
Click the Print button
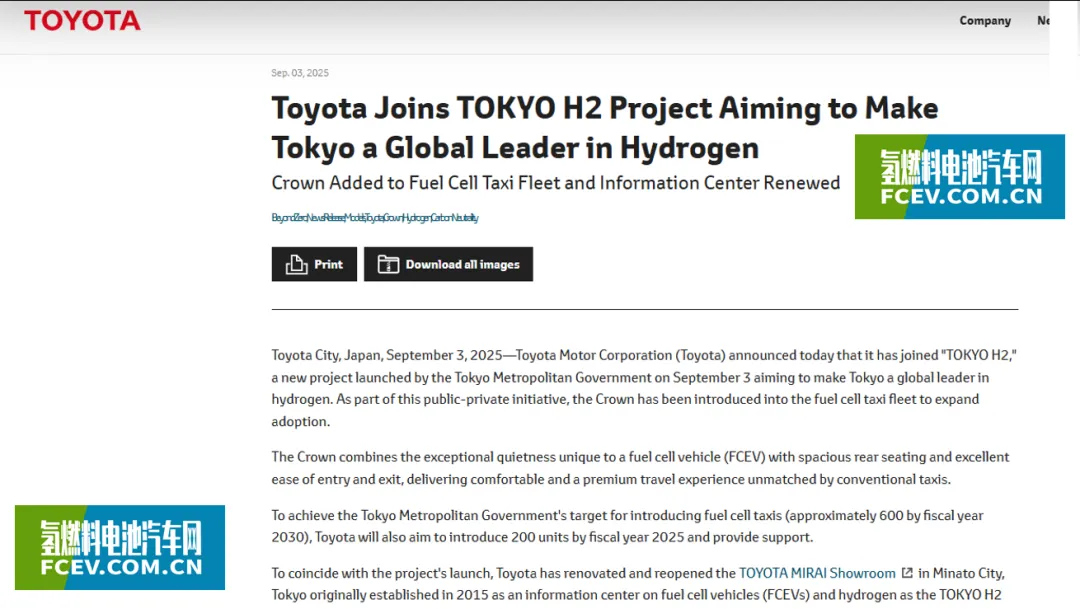coord(314,264)
